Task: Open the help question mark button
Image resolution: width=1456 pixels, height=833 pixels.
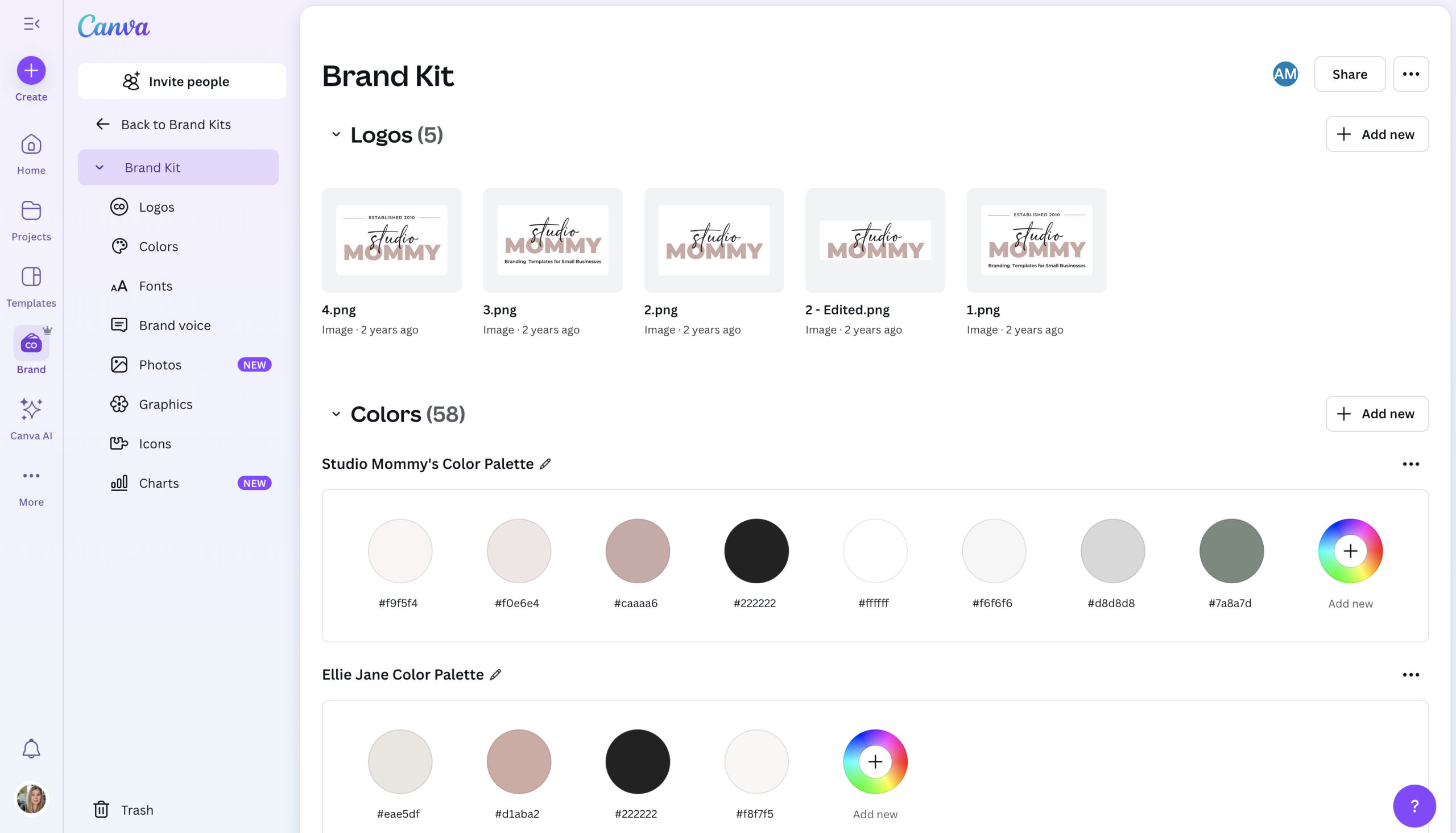Action: coord(1414,806)
